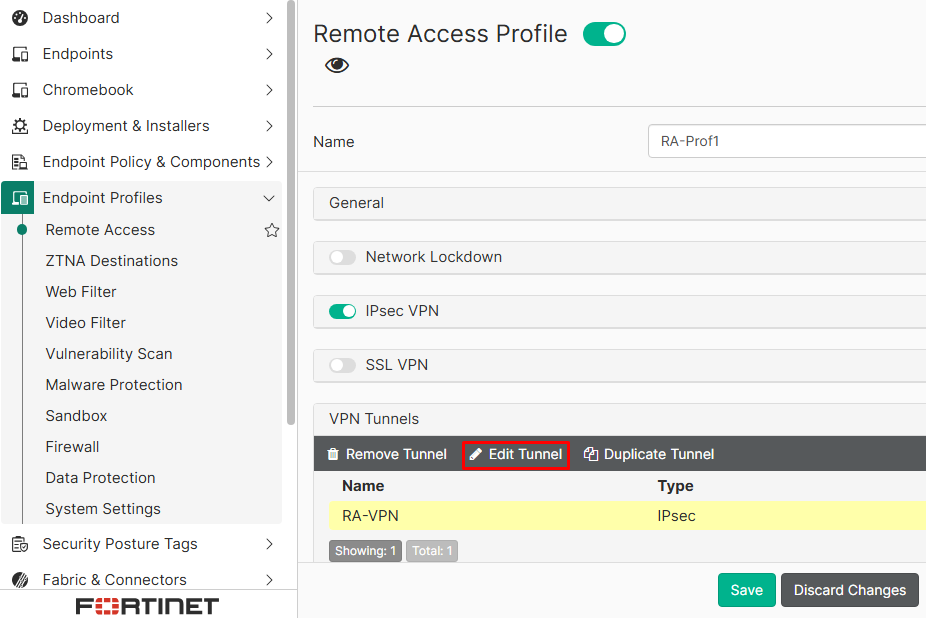Screen dimensions: 926x618
Task: Expand Security Posture Tags
Action: [x=268, y=543]
